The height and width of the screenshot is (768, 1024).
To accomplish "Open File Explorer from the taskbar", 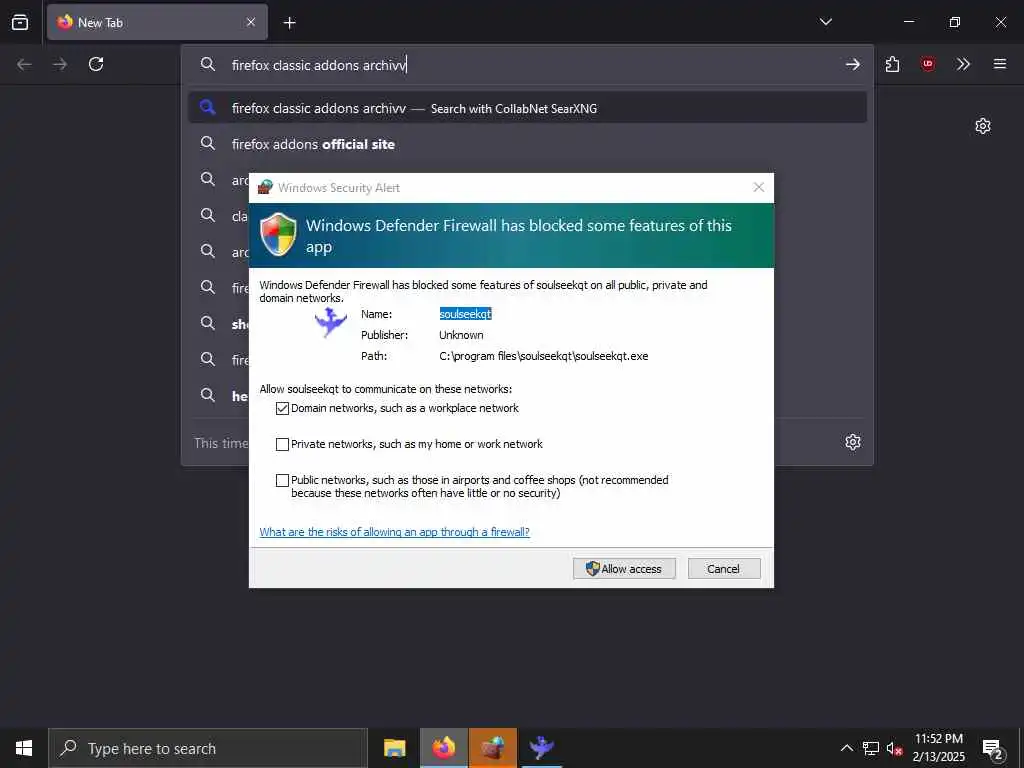I will click(x=394, y=748).
